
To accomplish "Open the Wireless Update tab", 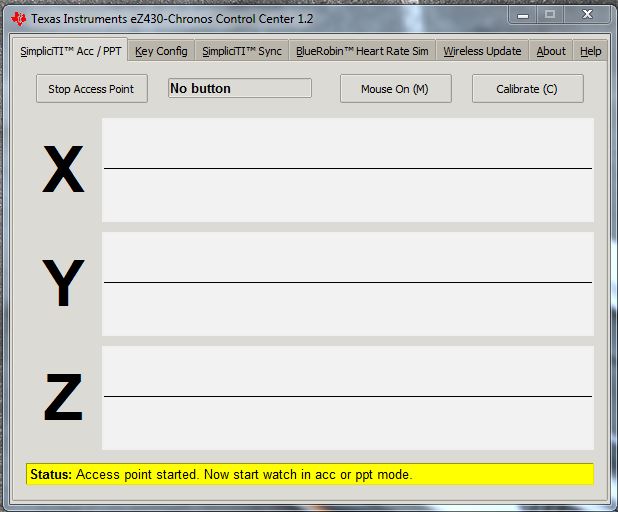I will [482, 51].
